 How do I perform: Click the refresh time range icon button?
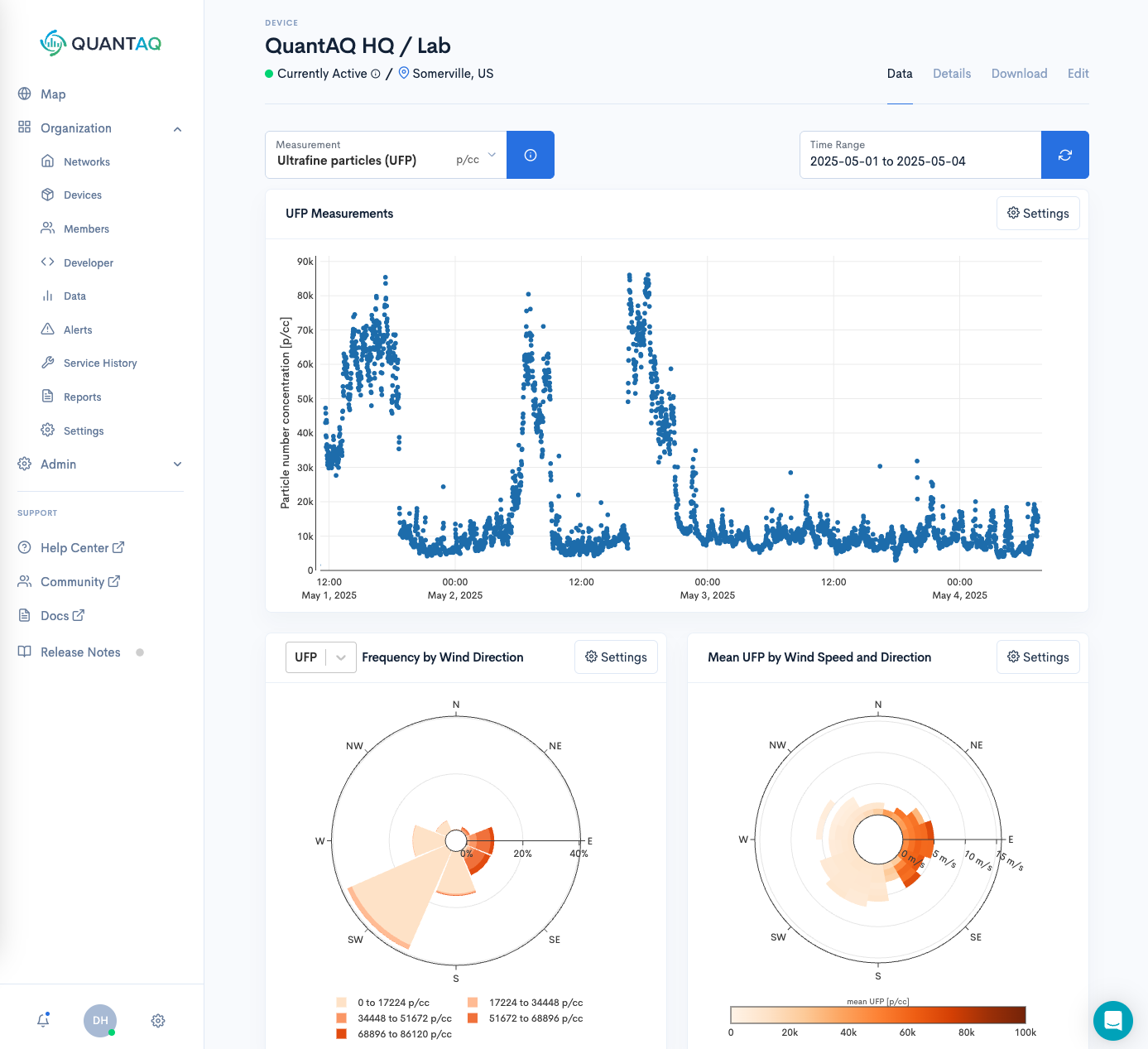(x=1064, y=155)
